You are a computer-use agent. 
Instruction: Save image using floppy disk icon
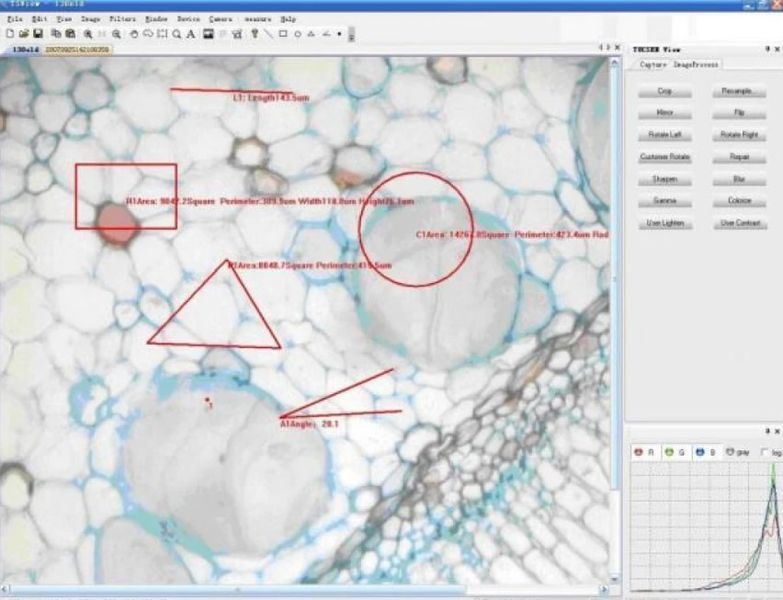(x=38, y=34)
